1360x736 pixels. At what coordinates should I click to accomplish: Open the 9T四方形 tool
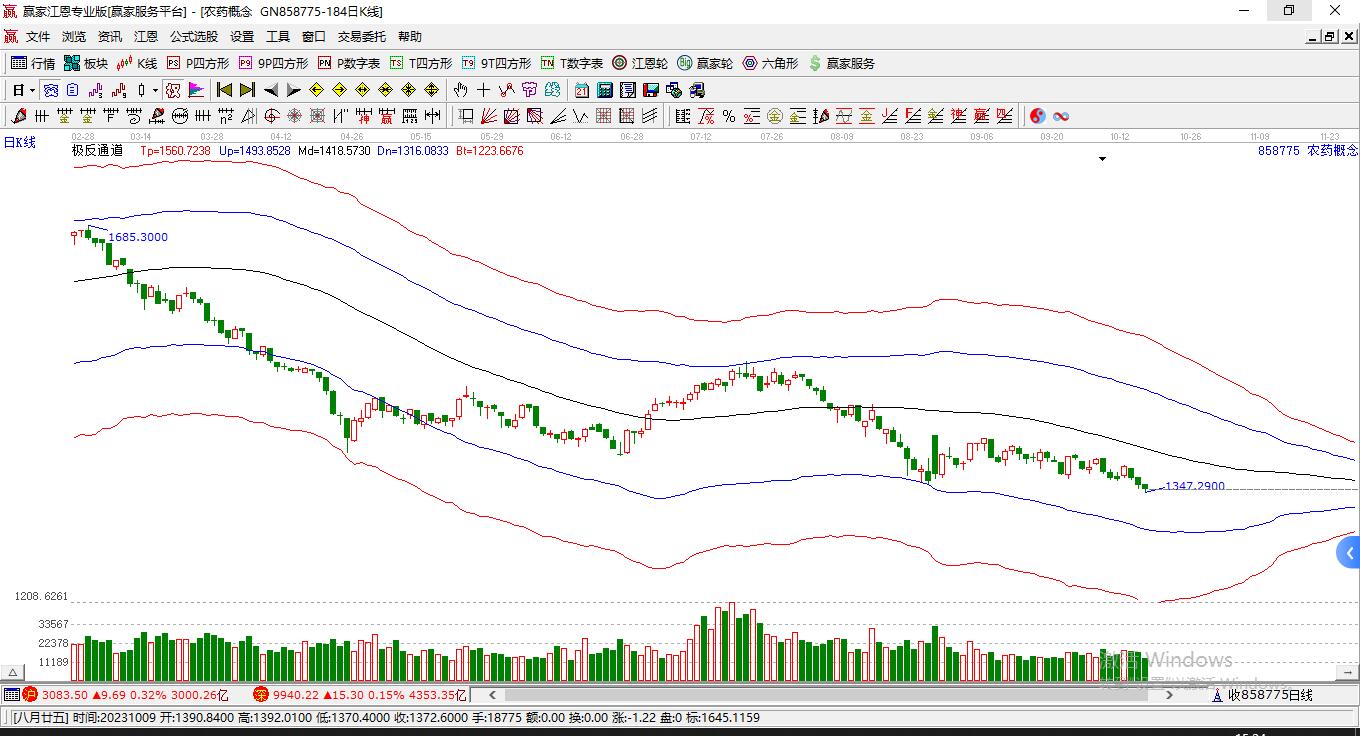pyautogui.click(x=496, y=63)
